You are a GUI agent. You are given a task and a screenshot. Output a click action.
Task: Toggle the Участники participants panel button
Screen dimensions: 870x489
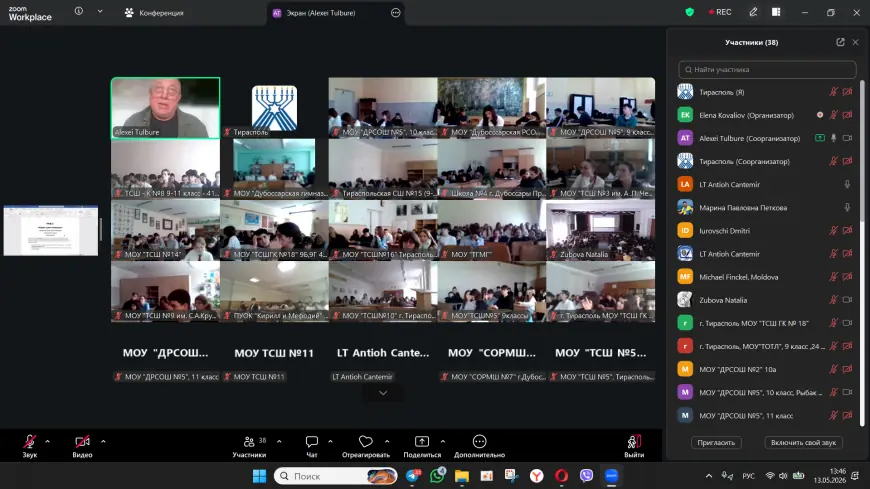tap(249, 446)
